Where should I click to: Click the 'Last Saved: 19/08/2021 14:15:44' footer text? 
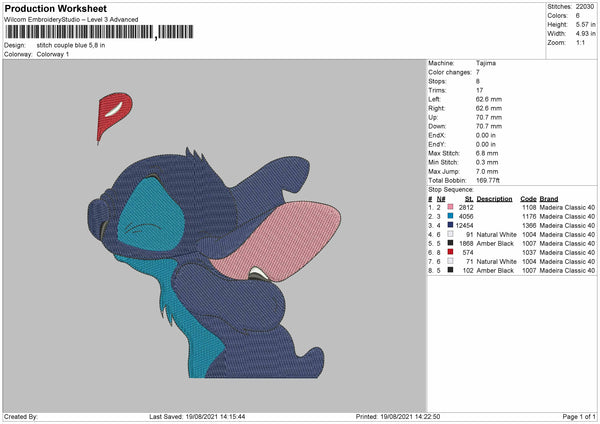(197, 416)
